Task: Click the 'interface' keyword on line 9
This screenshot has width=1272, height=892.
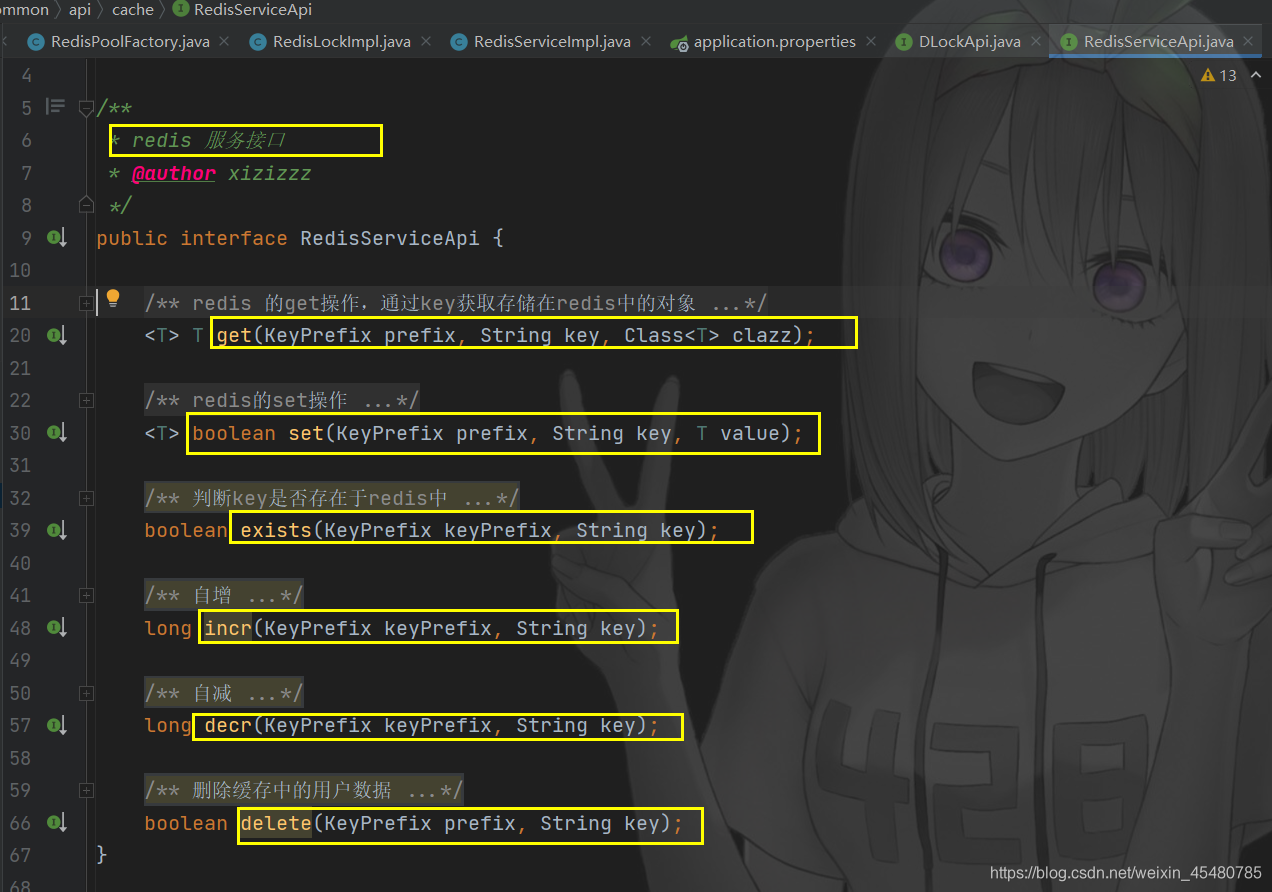Action: click(234, 238)
